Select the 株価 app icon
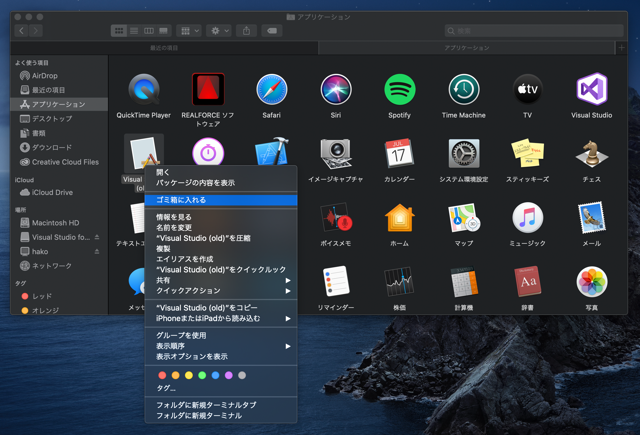Image resolution: width=640 pixels, height=435 pixels. coord(399,282)
